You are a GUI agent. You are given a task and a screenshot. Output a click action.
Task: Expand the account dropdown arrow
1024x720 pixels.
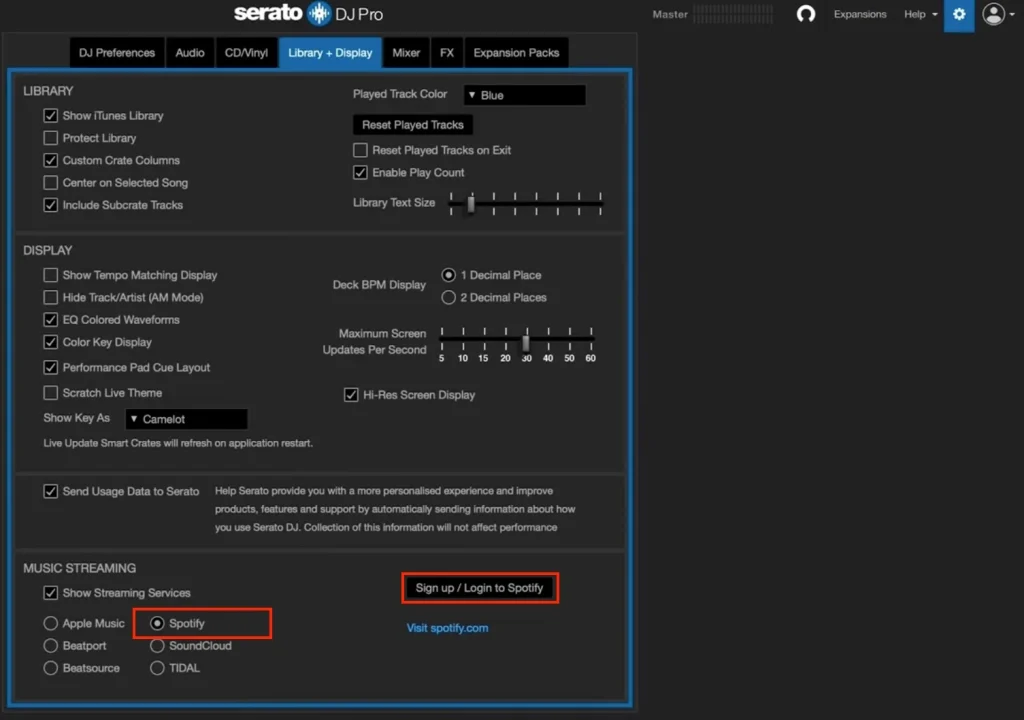(1011, 15)
